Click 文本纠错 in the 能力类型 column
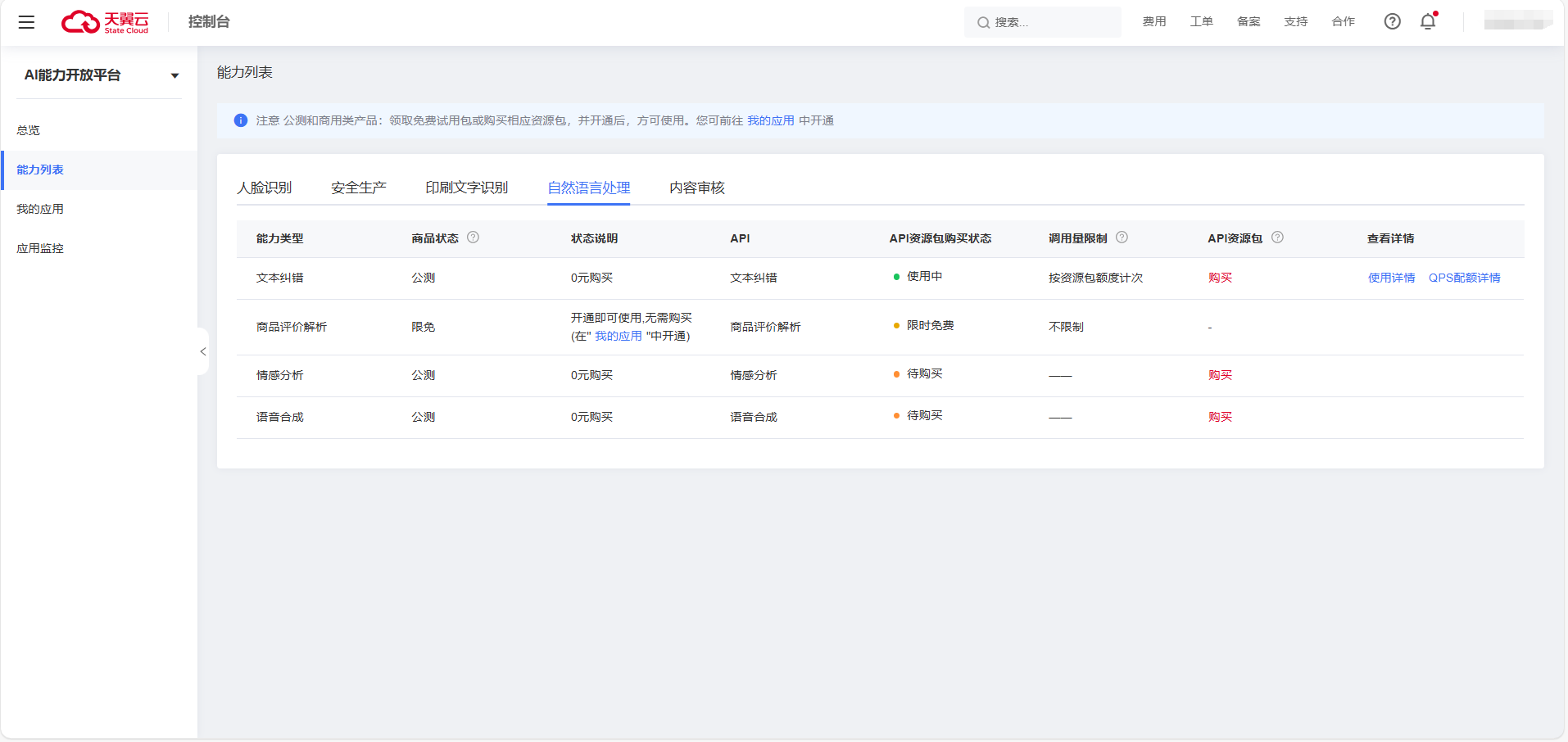This screenshot has height=742, width=1568. [x=280, y=278]
